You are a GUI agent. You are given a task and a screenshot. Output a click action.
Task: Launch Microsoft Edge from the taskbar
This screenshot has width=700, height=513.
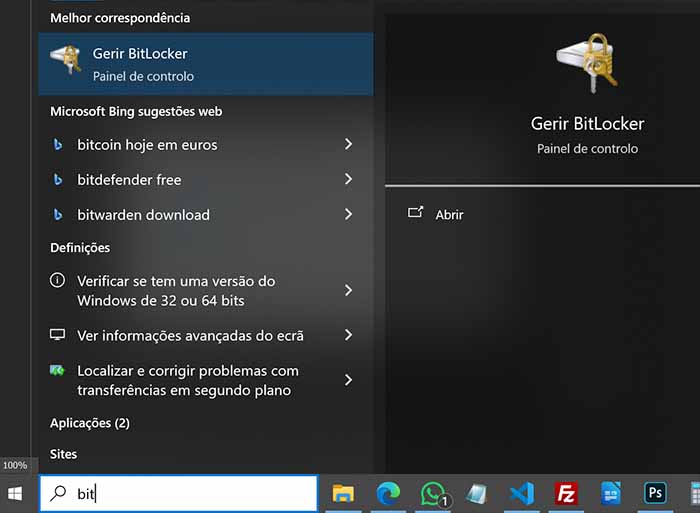tap(388, 494)
